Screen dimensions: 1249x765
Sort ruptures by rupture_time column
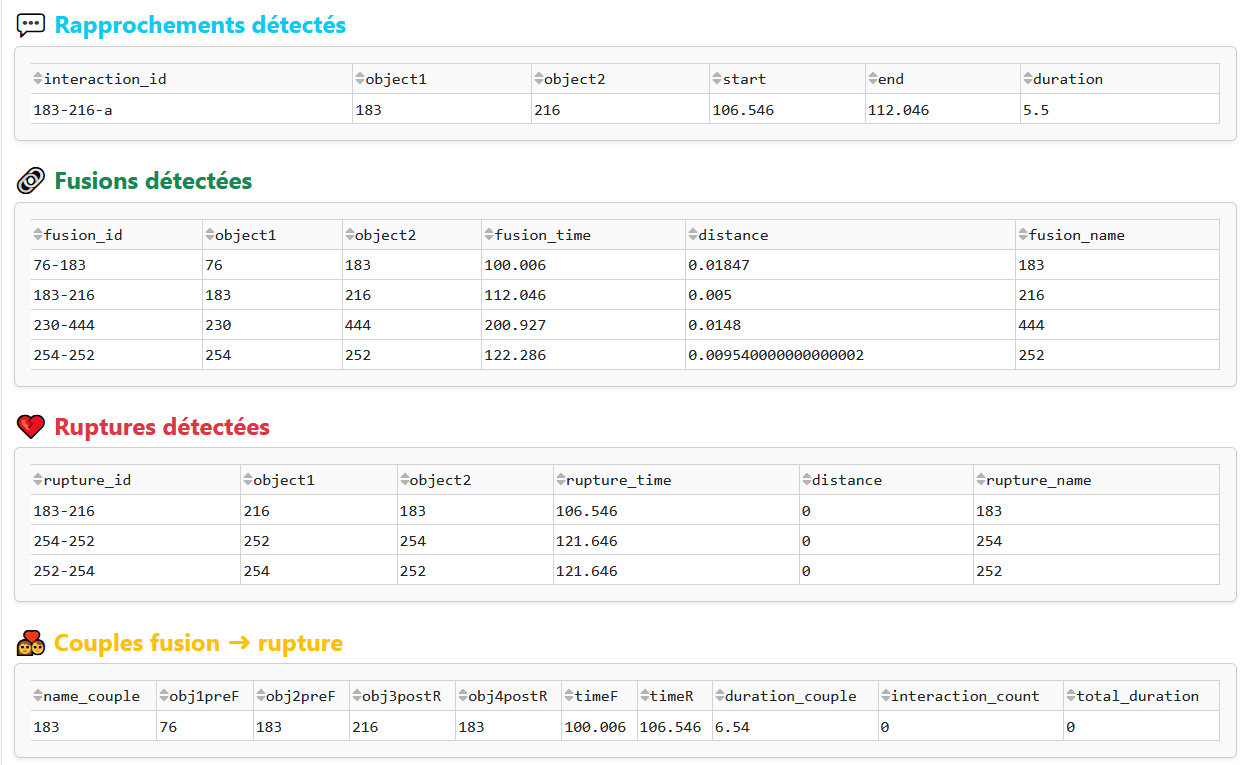560,480
